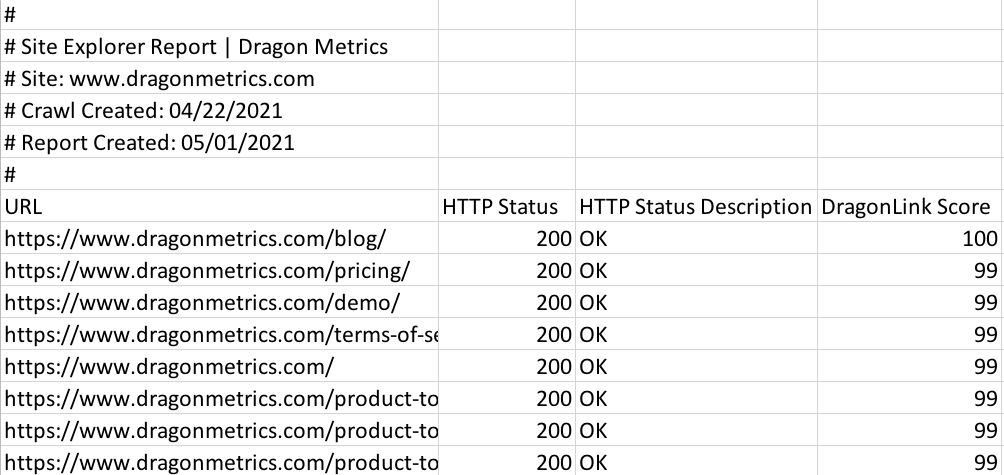This screenshot has height=475, width=1004.
Task: Click the homepage https://www.dragonmetrics.com/ URL cell
Action: coord(169,367)
